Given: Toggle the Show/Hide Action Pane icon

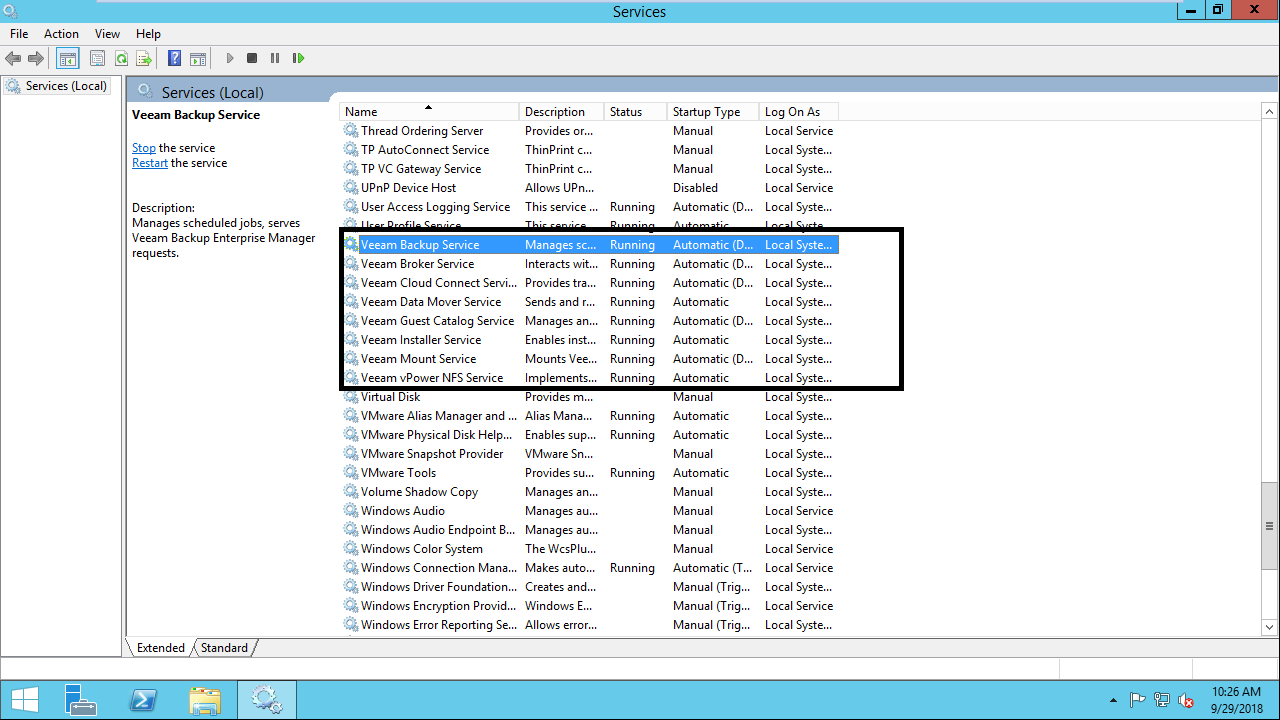Looking at the screenshot, I should click(198, 59).
